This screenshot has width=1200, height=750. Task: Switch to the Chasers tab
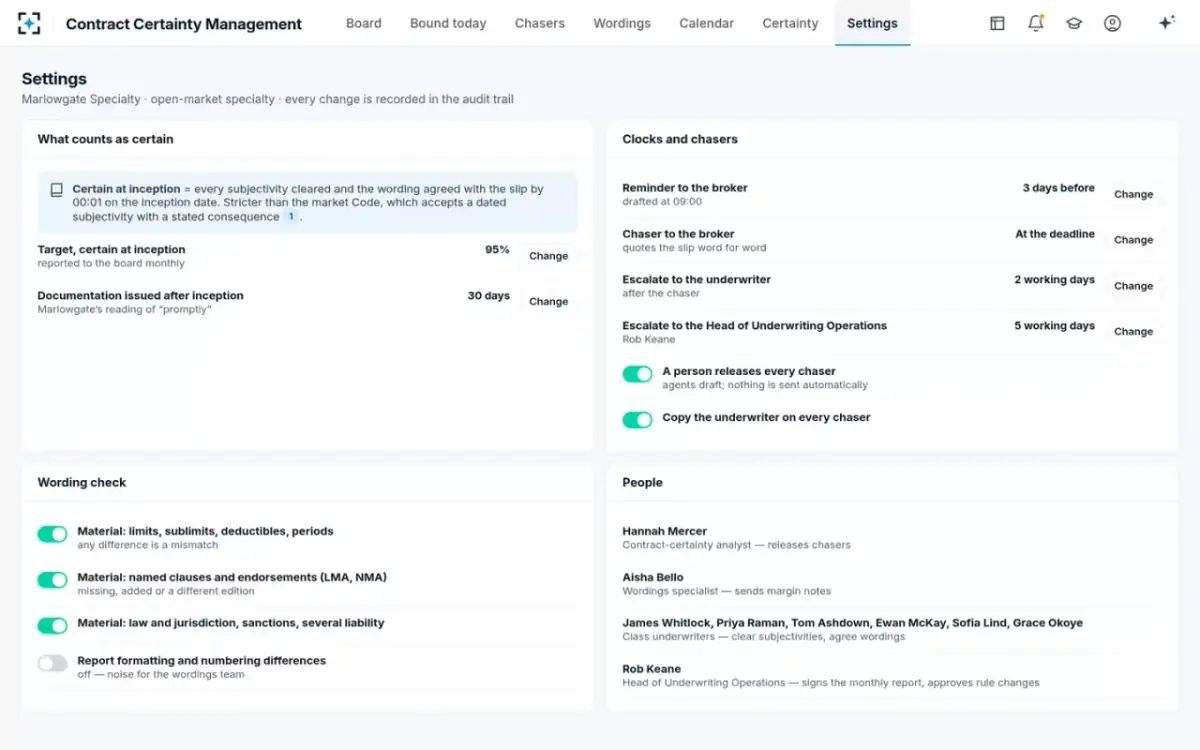pos(540,23)
